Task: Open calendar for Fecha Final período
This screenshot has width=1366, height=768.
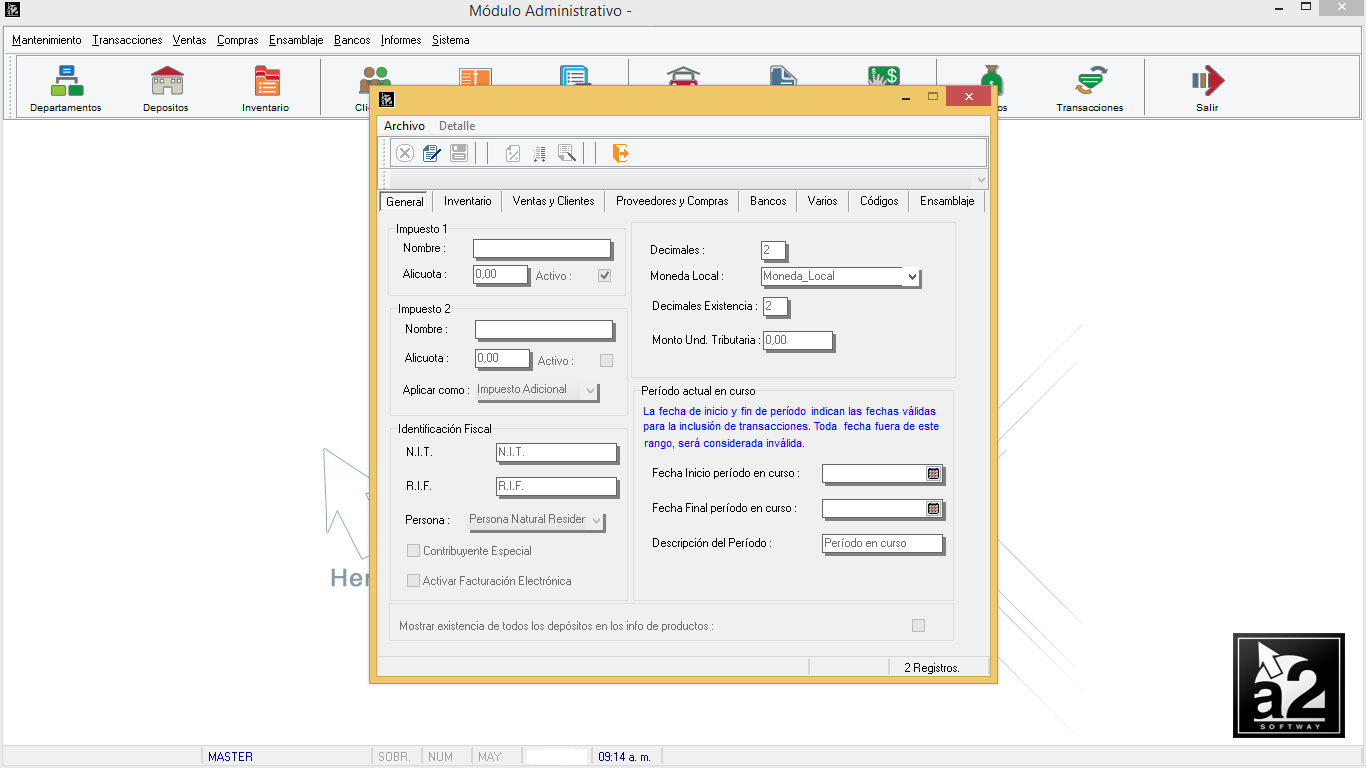Action: tap(933, 509)
